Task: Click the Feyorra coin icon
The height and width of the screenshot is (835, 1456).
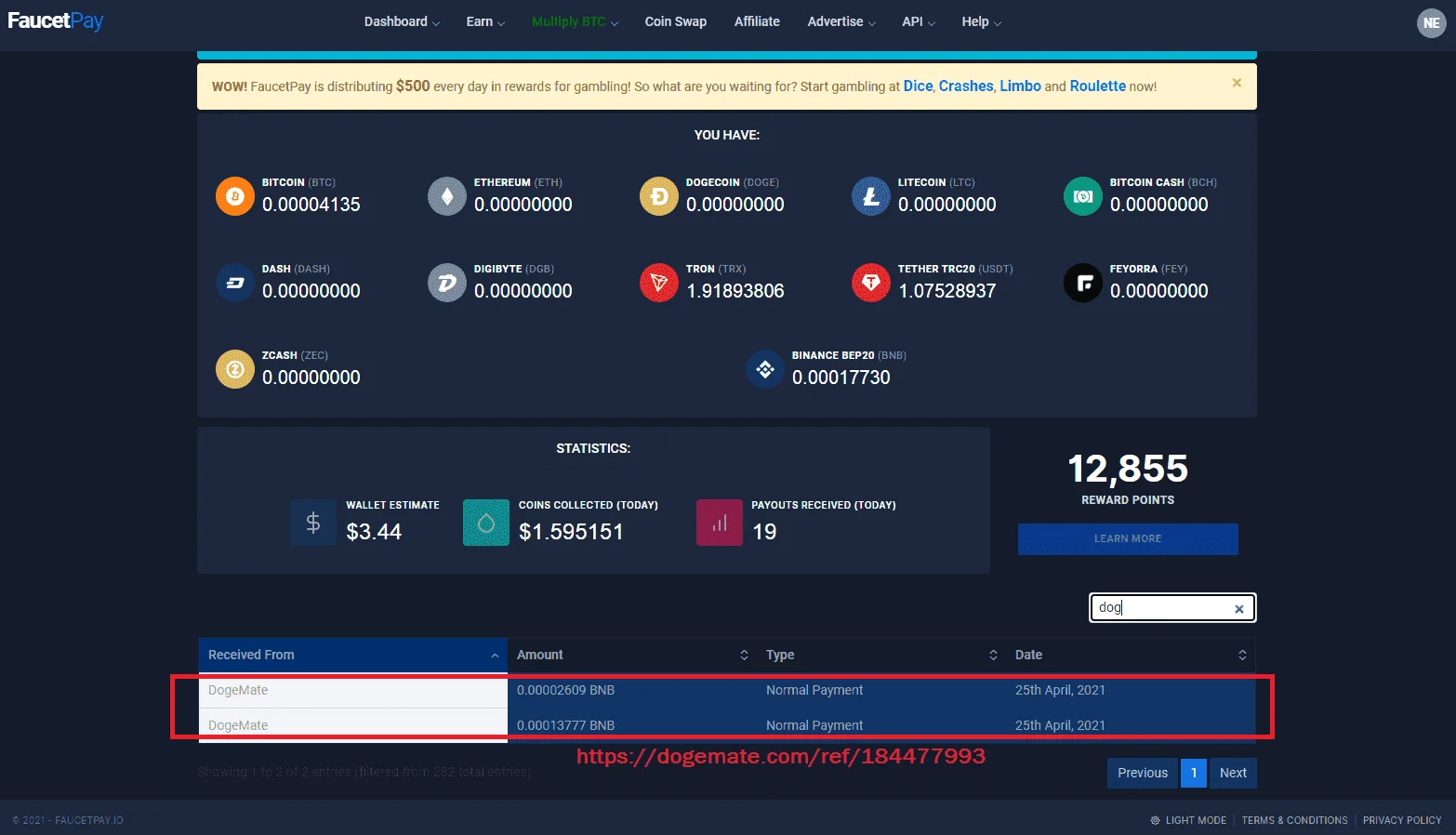Action: point(1083,283)
